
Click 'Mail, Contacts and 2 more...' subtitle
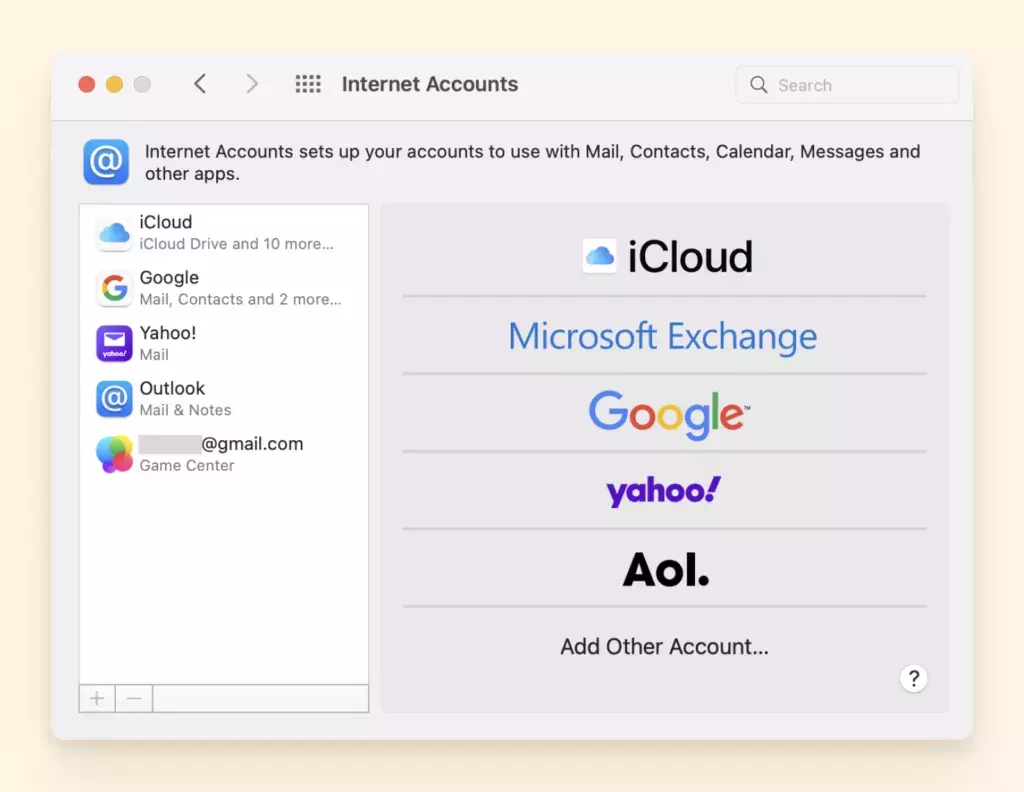[240, 300]
